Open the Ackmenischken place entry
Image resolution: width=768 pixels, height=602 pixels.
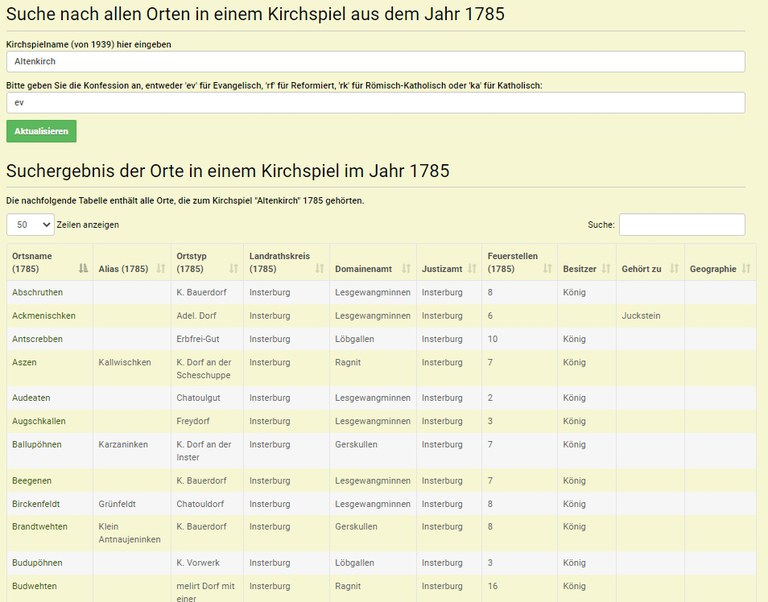click(x=44, y=316)
